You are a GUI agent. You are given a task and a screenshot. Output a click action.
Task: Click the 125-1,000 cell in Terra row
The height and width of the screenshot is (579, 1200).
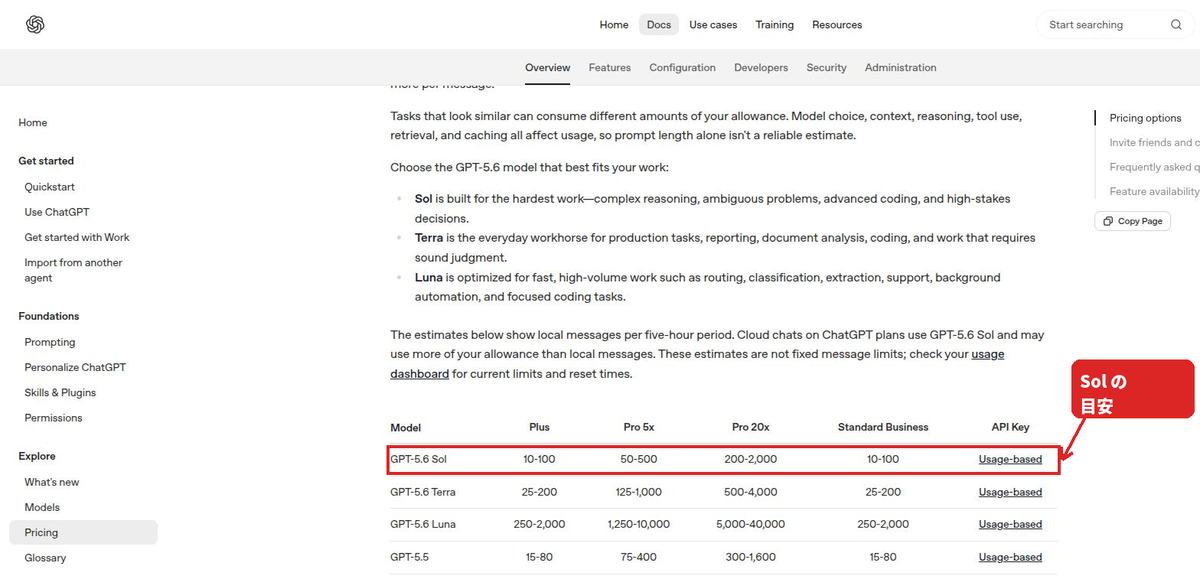pyautogui.click(x=639, y=492)
